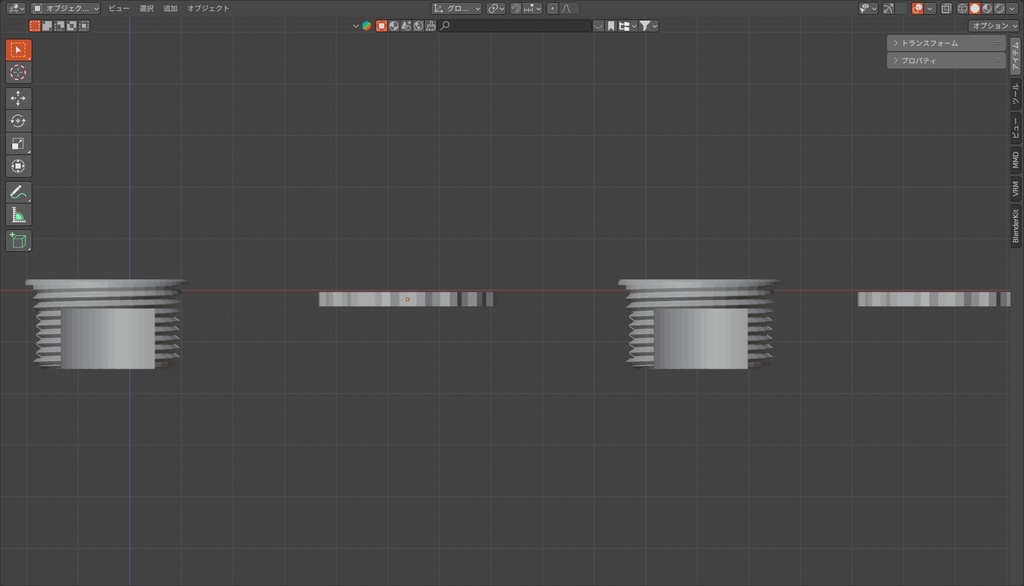Viewport: 1024px width, 586px height.
Task: Select the Measure ruler tool
Action: (x=18, y=215)
